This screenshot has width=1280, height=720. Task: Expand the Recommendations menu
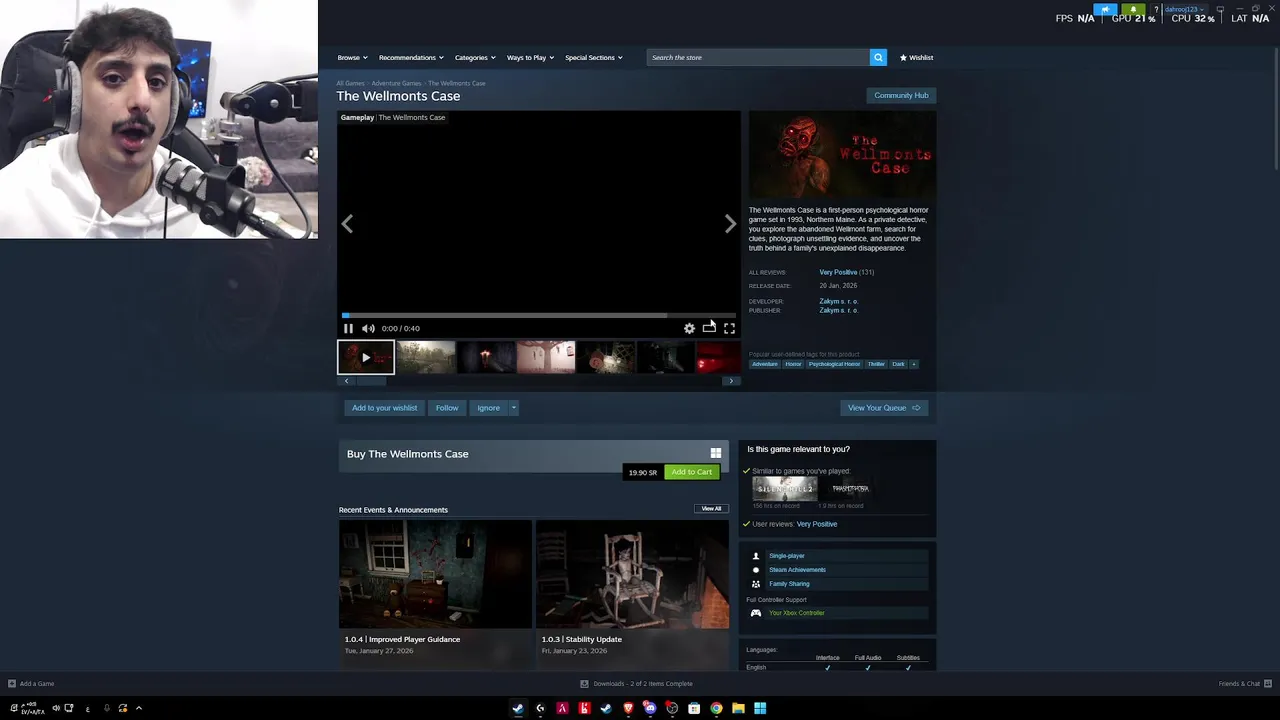click(410, 57)
